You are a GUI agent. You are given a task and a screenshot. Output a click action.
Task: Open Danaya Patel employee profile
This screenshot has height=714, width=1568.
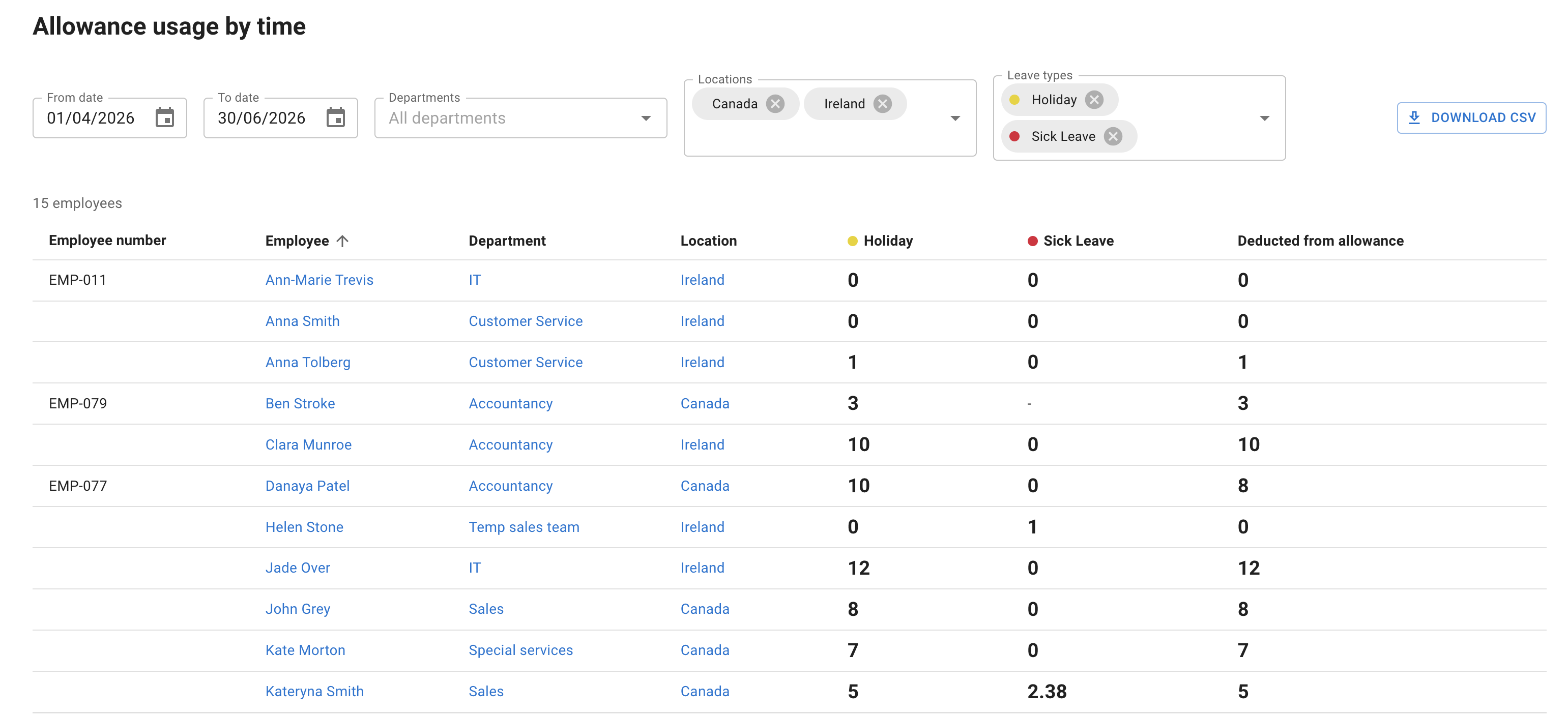tap(307, 486)
